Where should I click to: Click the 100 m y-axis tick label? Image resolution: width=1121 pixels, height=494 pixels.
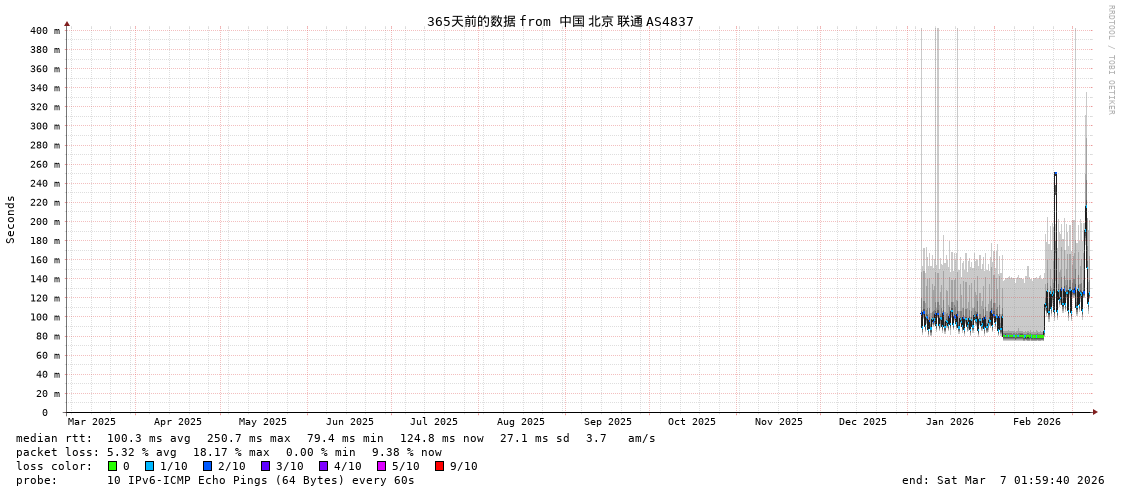pos(44,317)
